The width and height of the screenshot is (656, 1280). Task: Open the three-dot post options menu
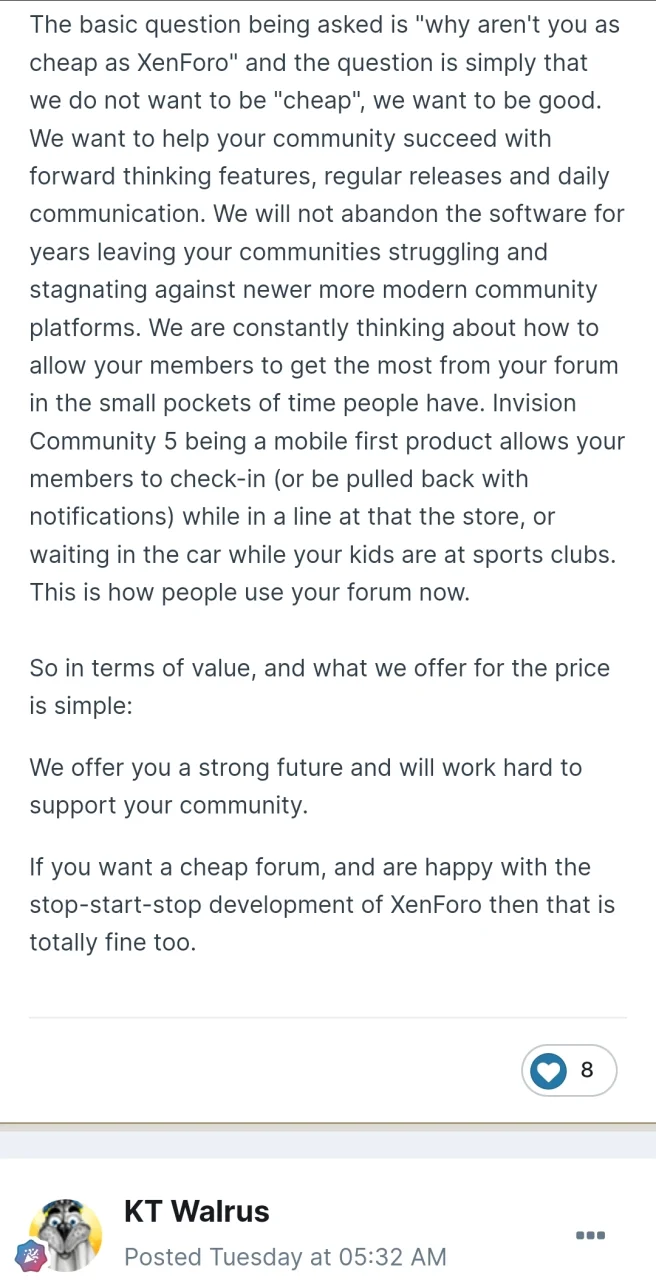click(591, 1236)
